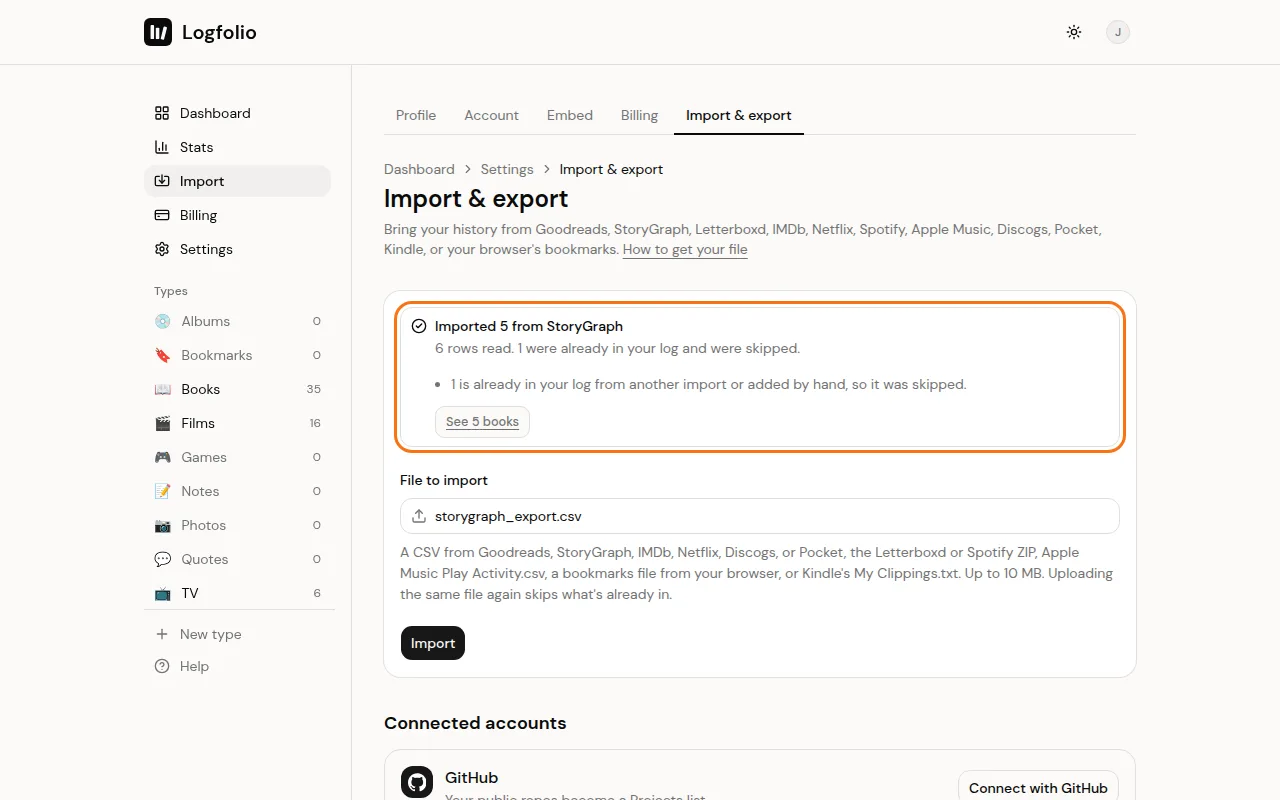
Task: Open the How to get your file link
Action: [x=685, y=249]
